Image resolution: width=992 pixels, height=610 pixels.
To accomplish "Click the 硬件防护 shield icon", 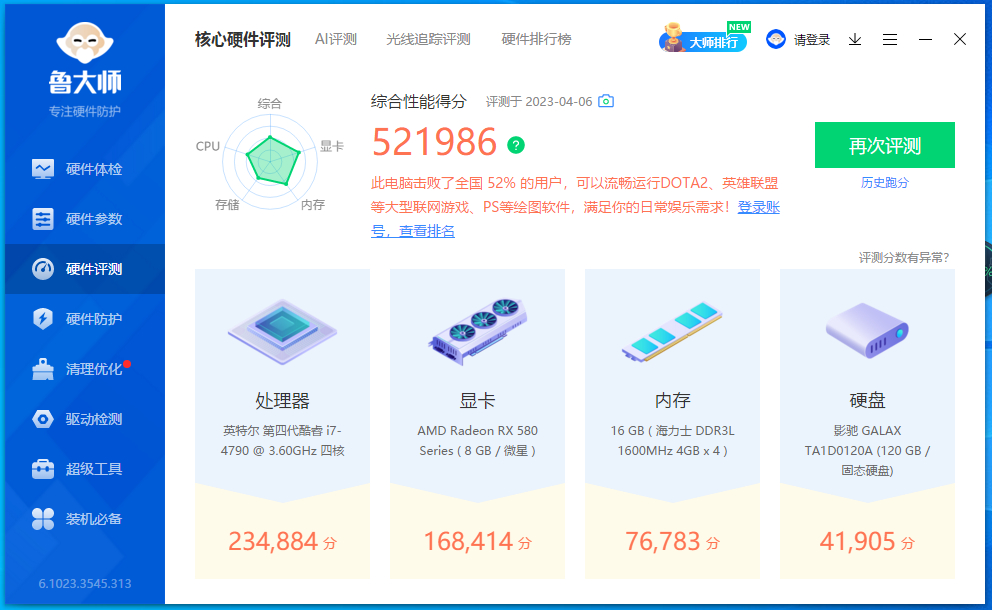I will pyautogui.click(x=43, y=319).
